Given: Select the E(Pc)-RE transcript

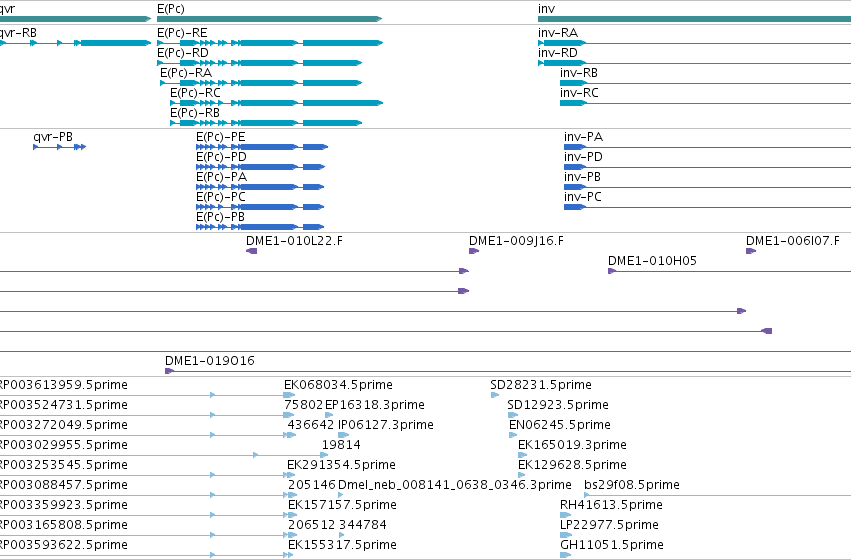Looking at the screenshot, I should [x=270, y=43].
